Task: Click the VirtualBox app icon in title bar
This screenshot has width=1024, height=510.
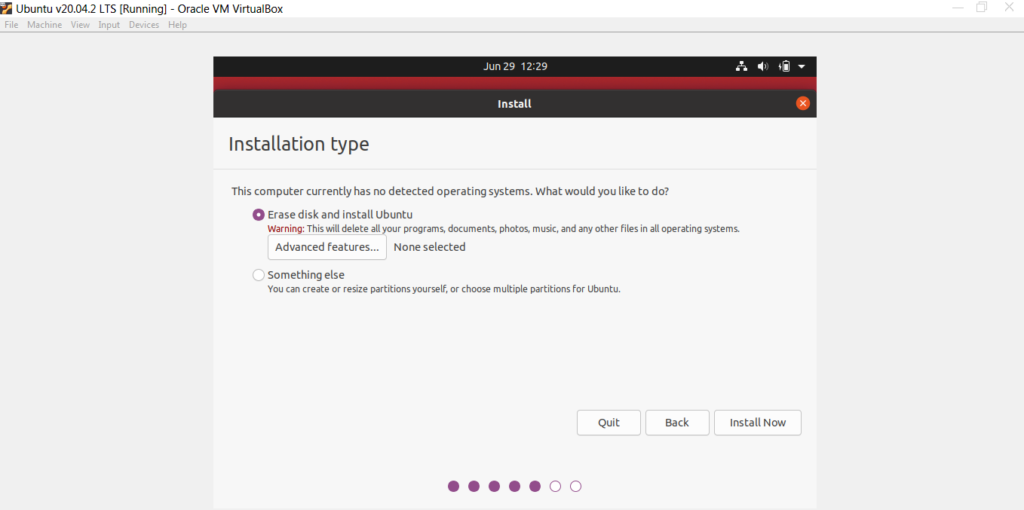Action: pyautogui.click(x=7, y=9)
